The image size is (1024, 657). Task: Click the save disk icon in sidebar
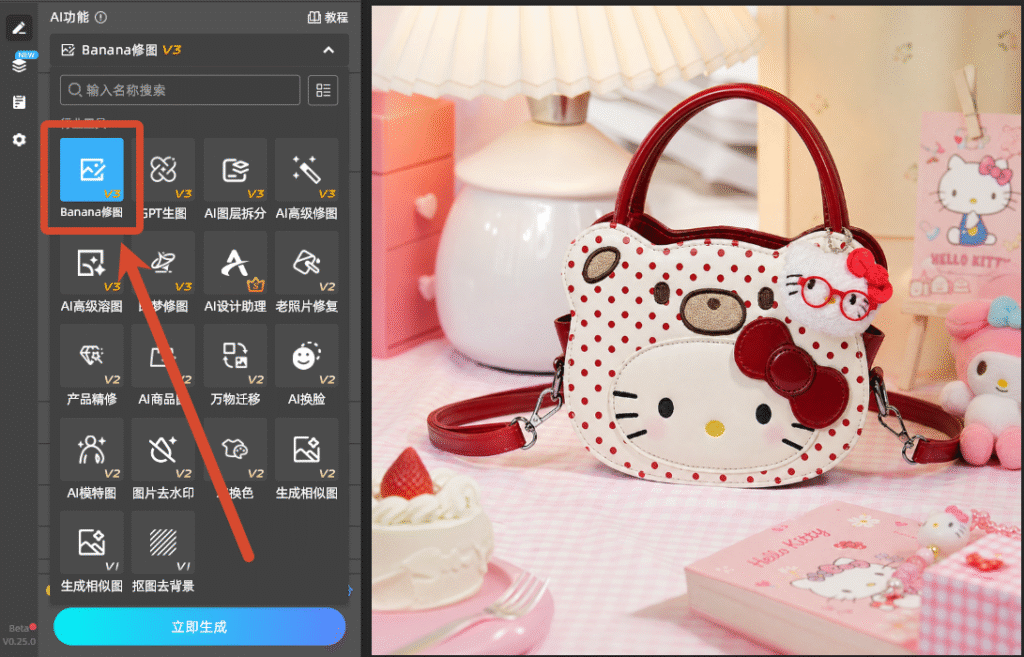(19, 102)
